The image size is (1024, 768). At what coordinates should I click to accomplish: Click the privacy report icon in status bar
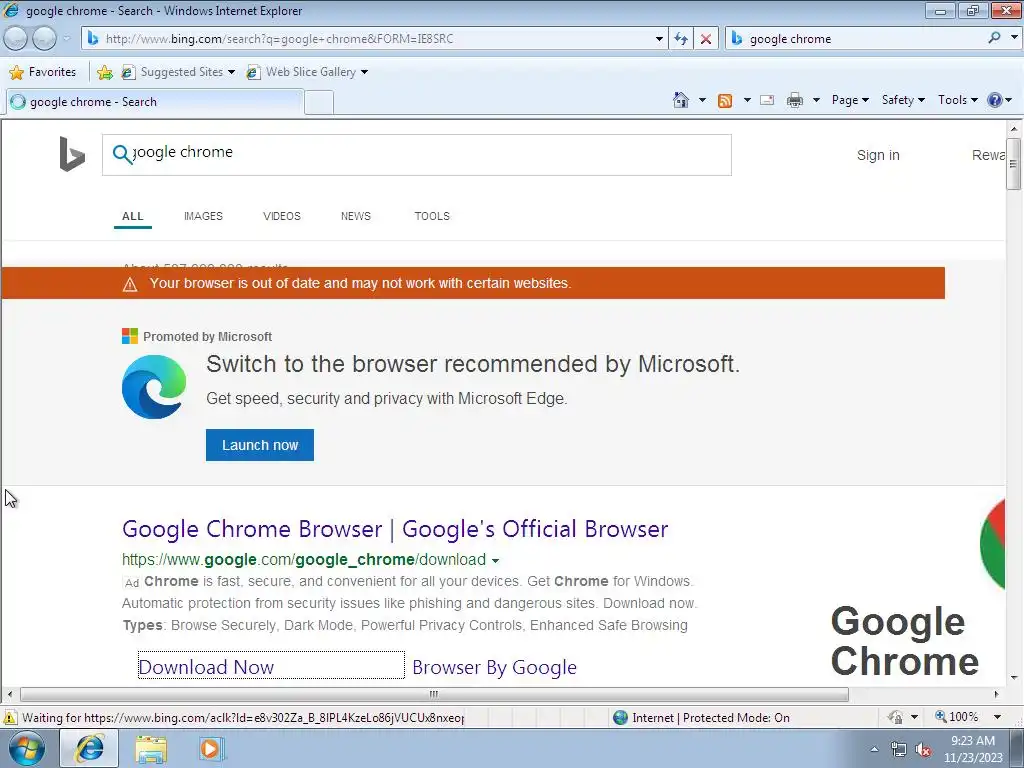tap(895, 717)
